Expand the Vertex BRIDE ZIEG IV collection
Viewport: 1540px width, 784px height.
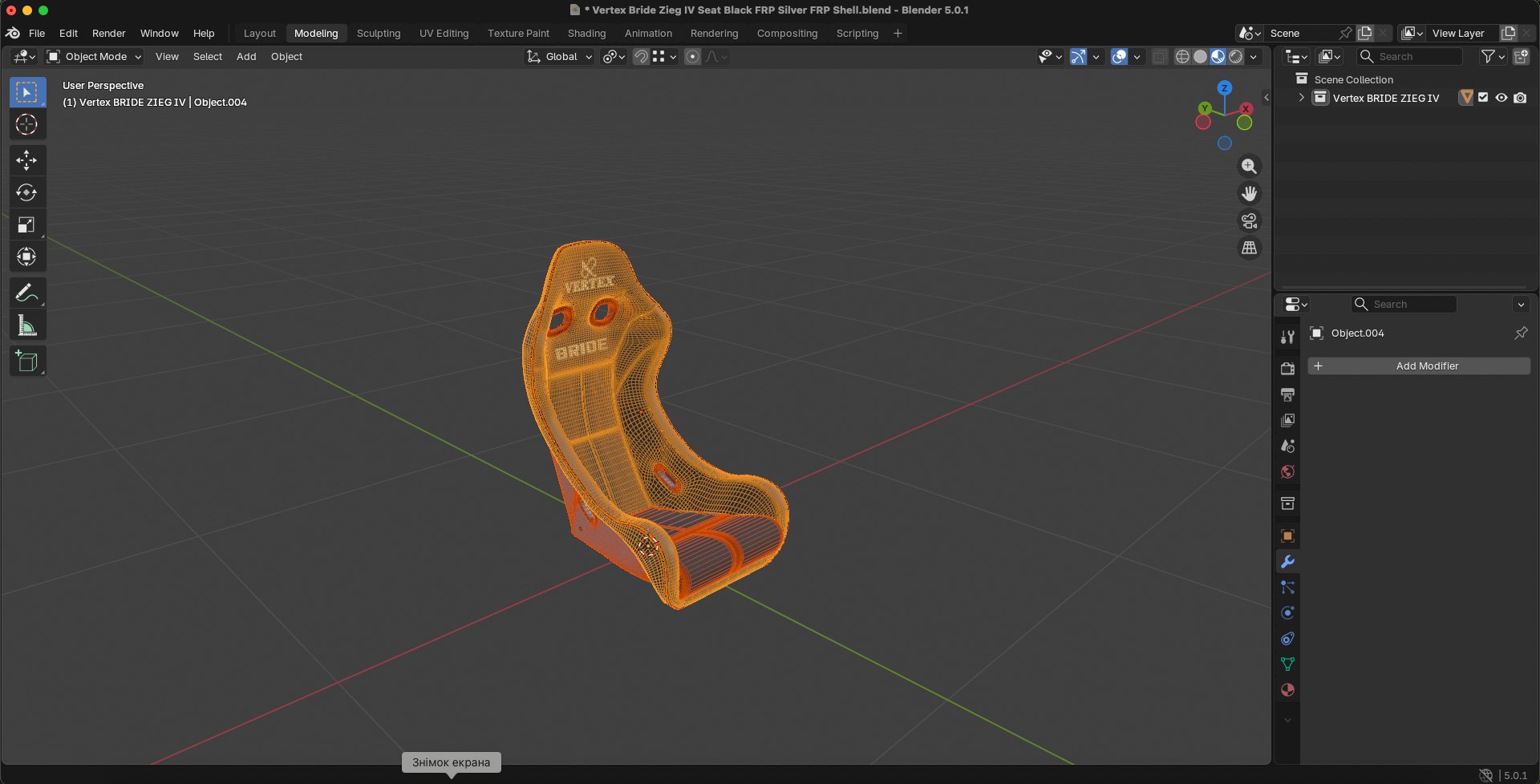[1301, 98]
